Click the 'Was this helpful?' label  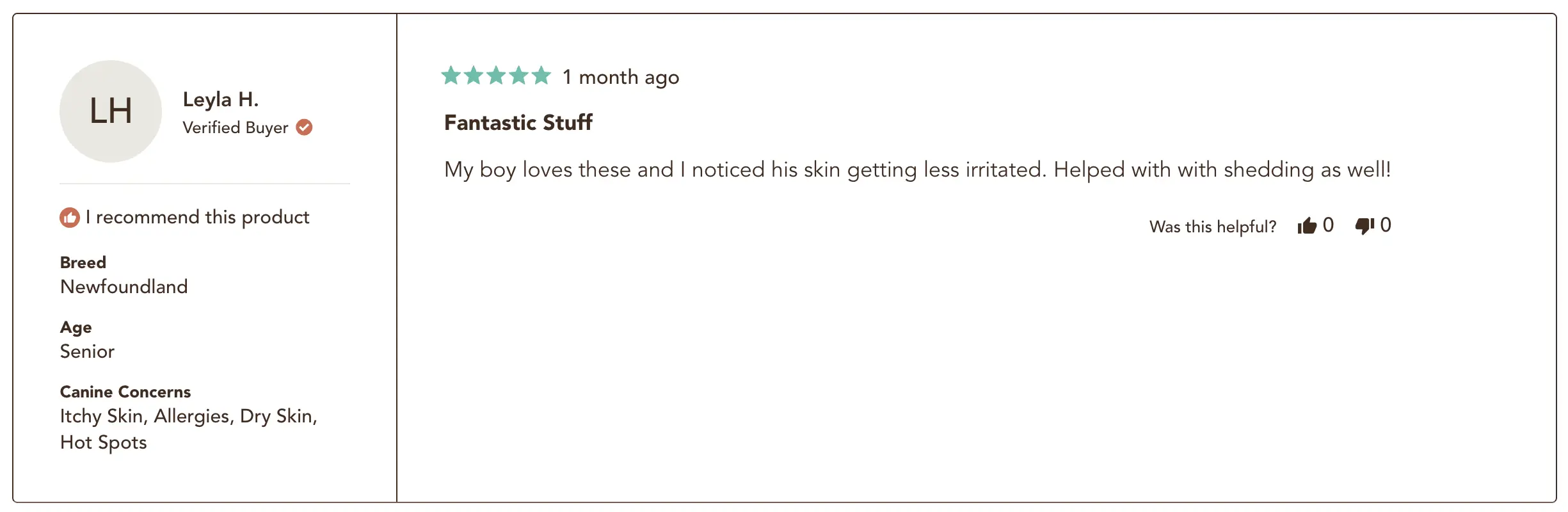tap(1213, 227)
